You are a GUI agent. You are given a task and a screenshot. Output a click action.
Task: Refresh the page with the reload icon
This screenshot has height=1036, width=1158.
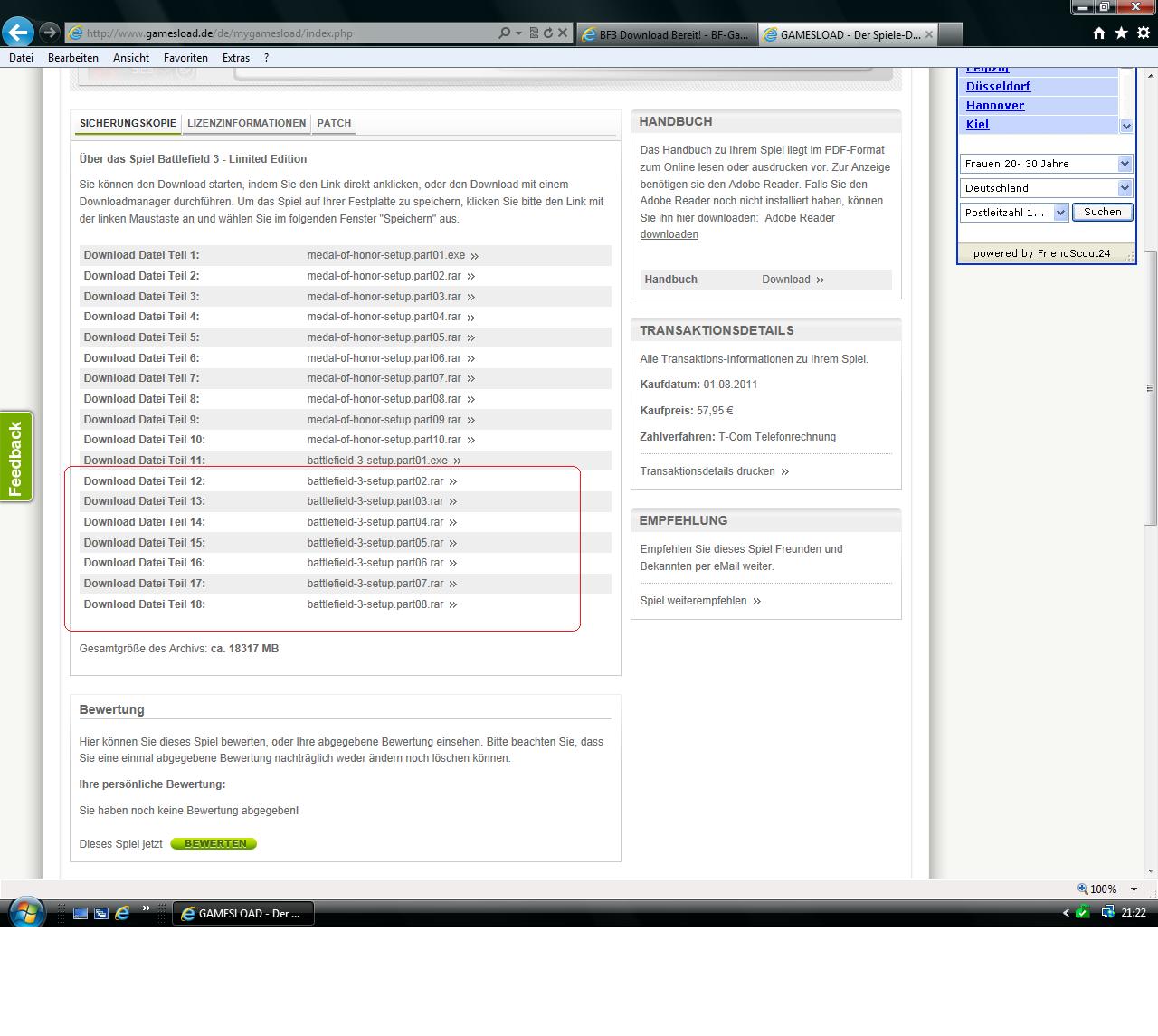(x=547, y=33)
